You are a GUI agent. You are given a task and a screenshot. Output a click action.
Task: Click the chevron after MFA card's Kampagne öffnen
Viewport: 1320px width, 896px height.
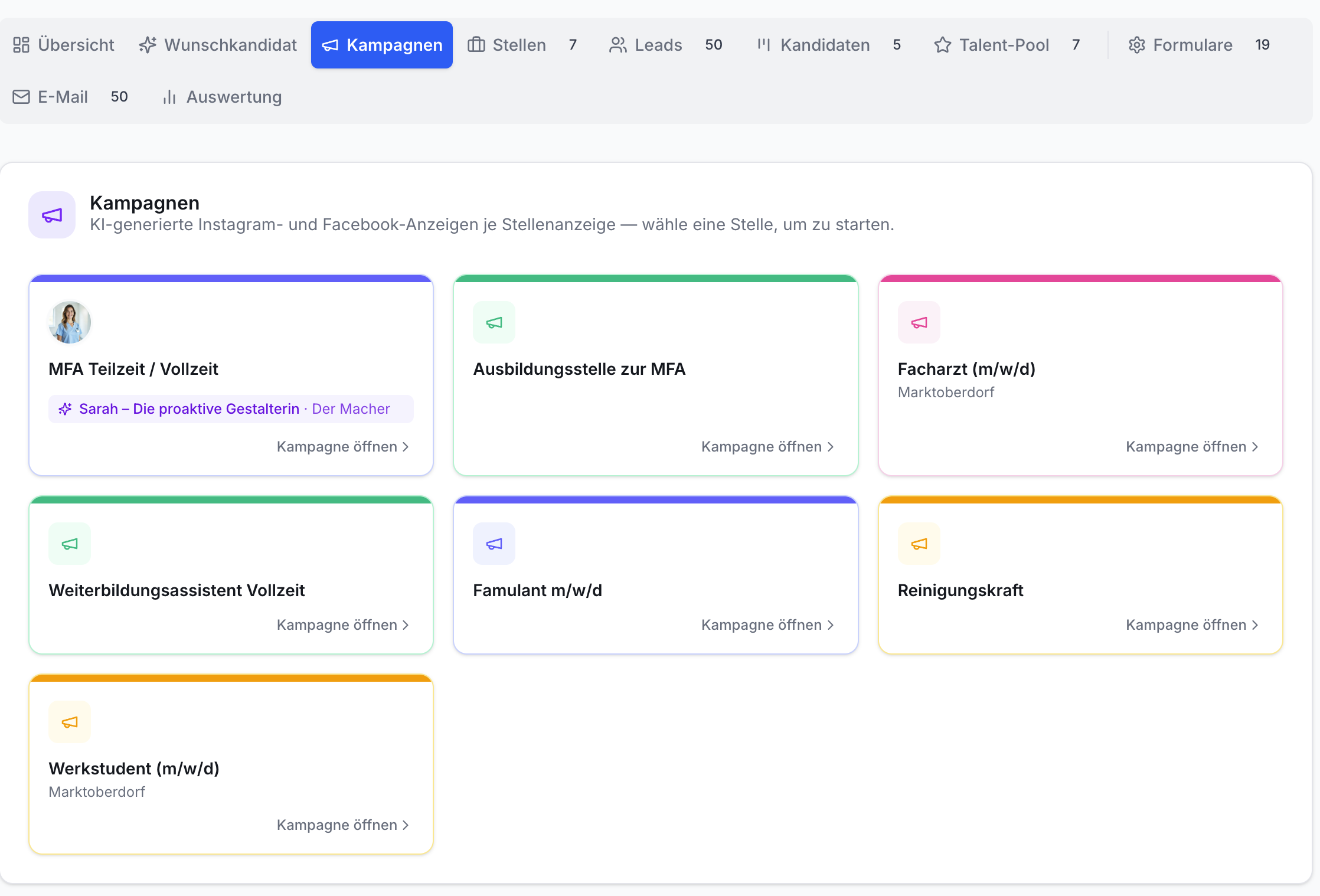[x=406, y=447]
